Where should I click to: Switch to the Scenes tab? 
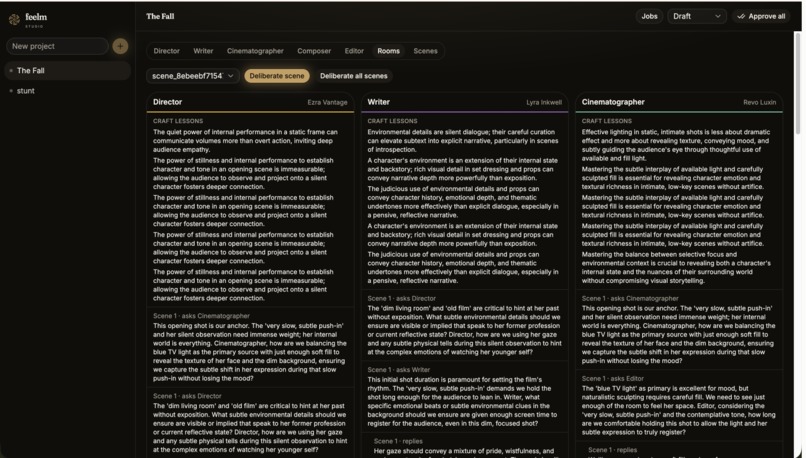pyautogui.click(x=426, y=51)
